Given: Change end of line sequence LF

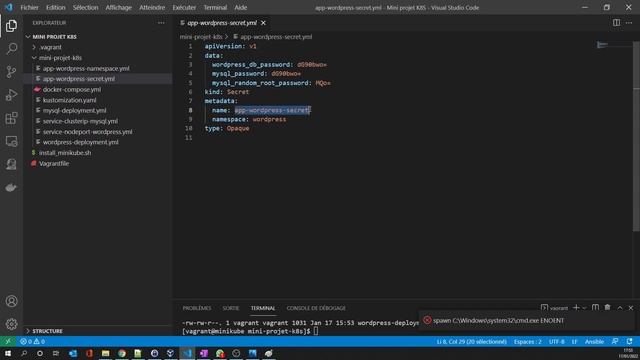Looking at the screenshot, I should (574, 341).
